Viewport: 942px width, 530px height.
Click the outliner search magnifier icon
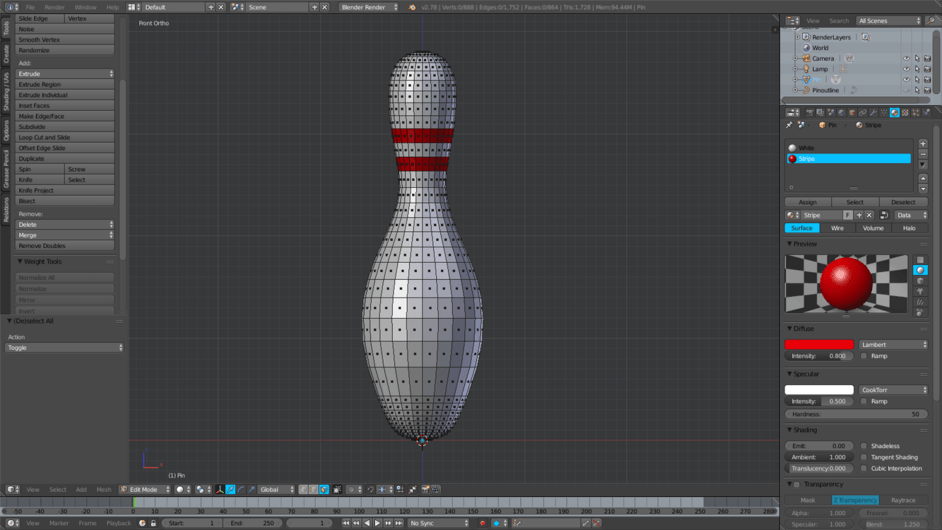[932, 21]
